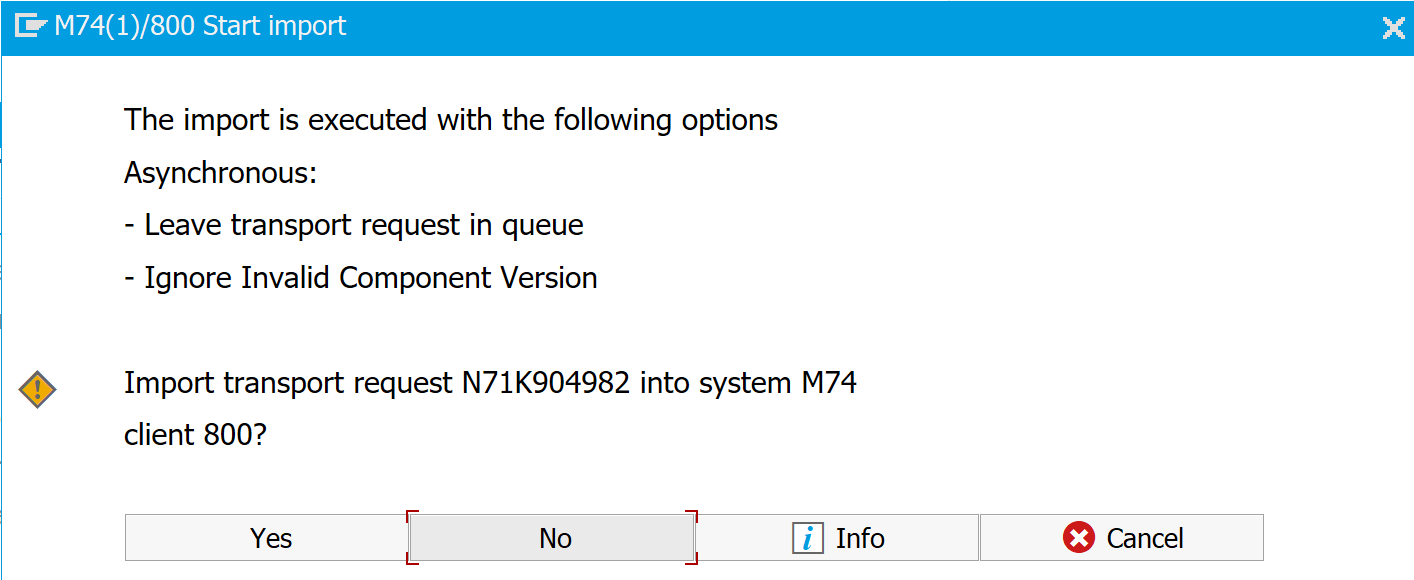The image size is (1414, 580).
Task: Click the yellow warning diamond icon
Action: point(38,389)
